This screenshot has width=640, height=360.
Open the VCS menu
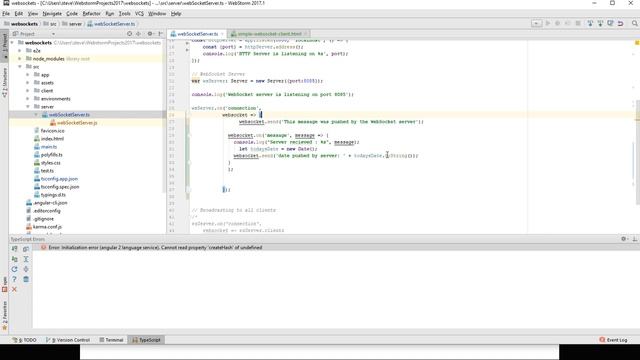139,13
